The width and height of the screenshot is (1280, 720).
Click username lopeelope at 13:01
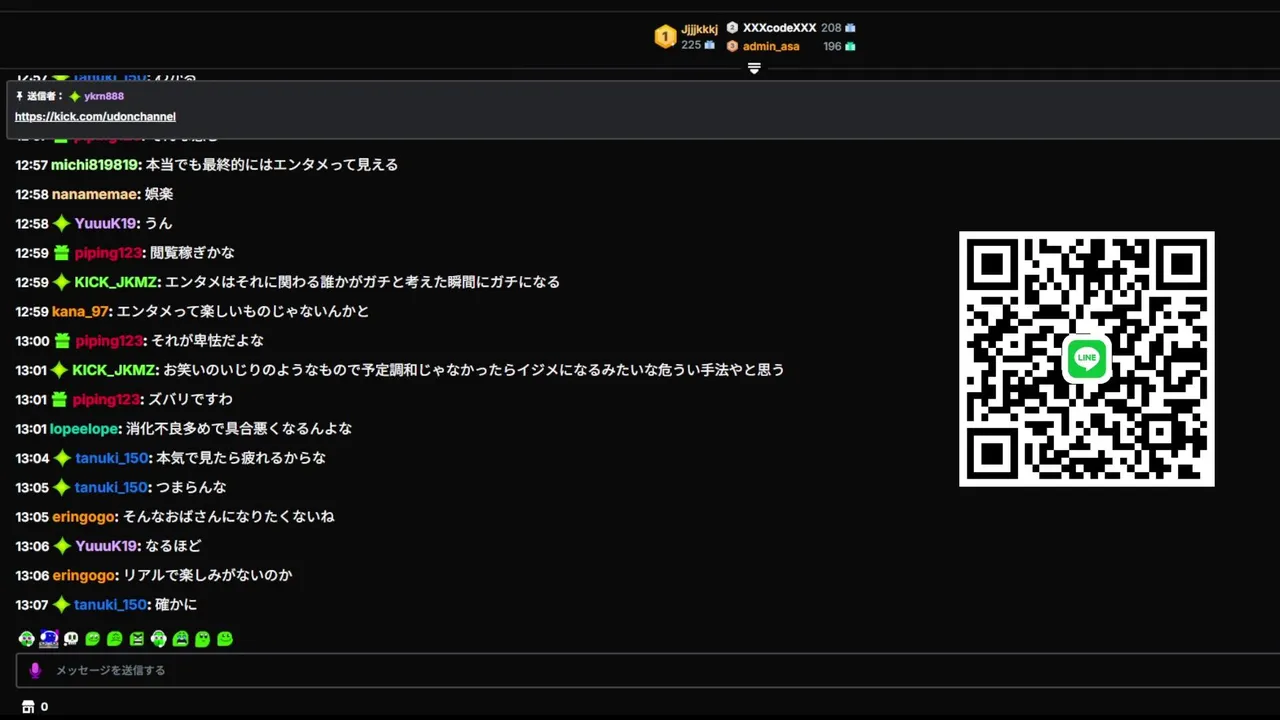click(x=85, y=429)
